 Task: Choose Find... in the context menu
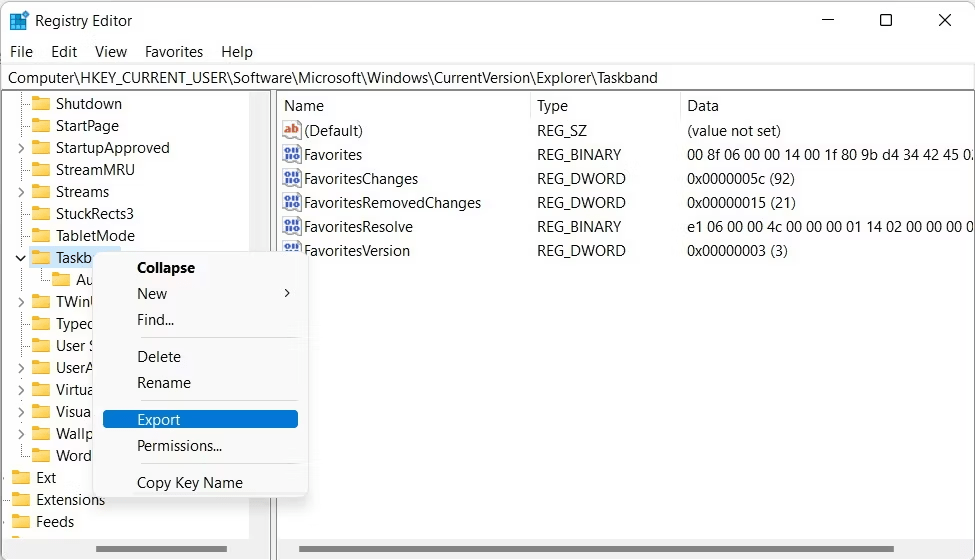200,320
